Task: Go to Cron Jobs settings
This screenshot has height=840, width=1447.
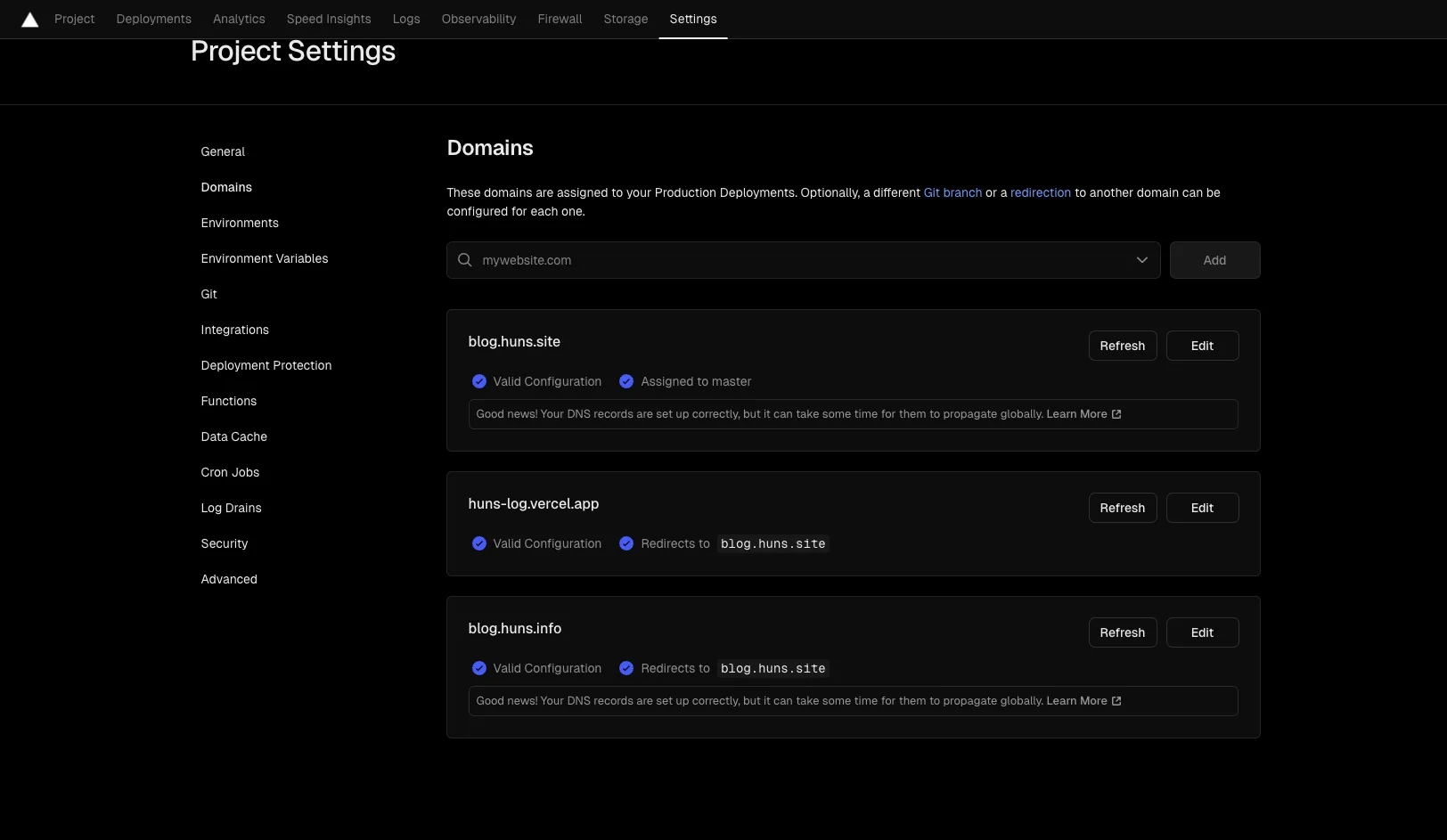Action: click(x=230, y=472)
